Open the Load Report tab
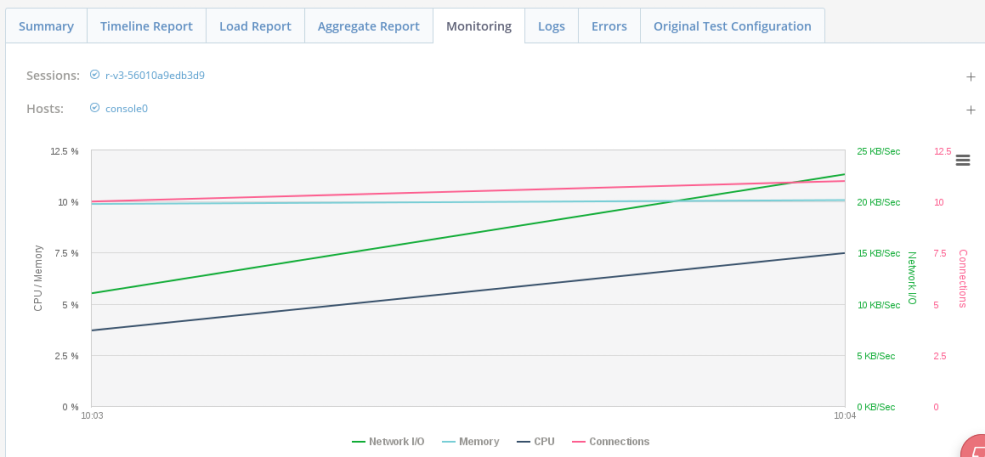985x457 pixels. tap(255, 26)
